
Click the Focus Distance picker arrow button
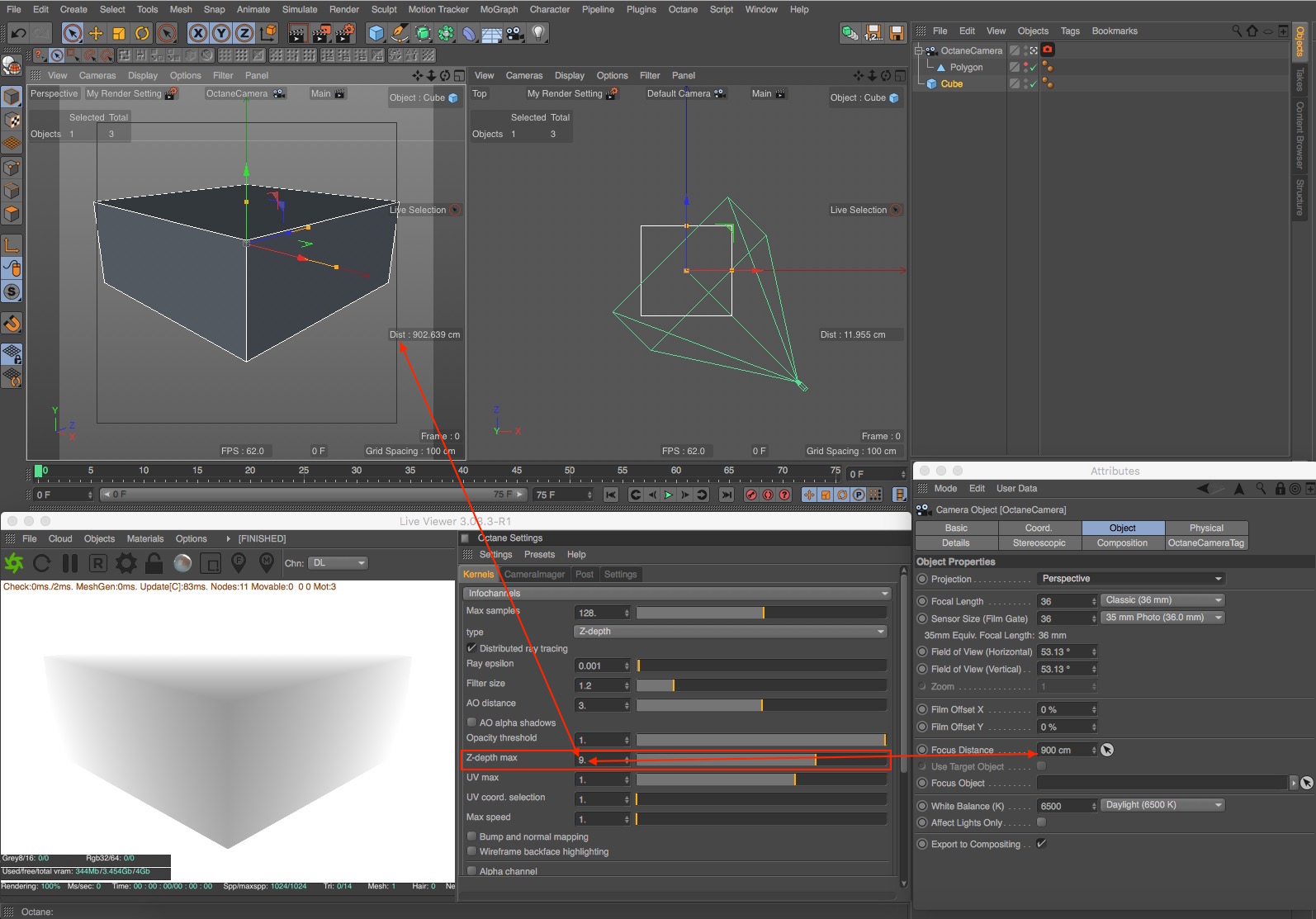(1107, 750)
